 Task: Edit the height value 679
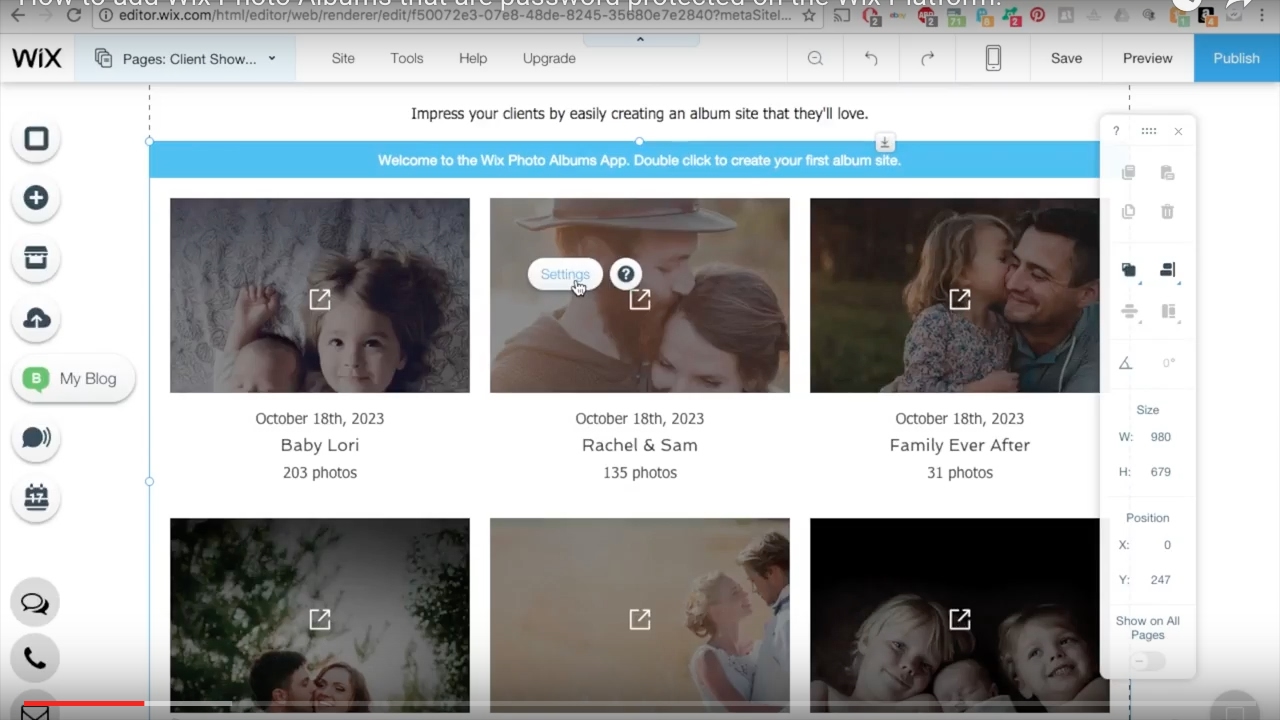[1160, 472]
